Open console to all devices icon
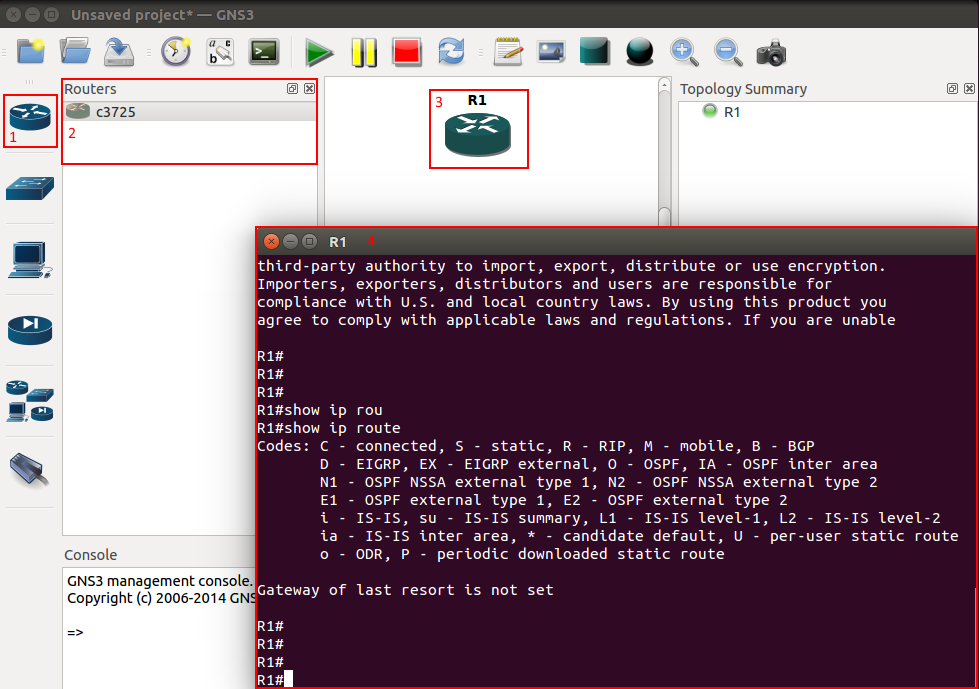This screenshot has height=689, width=979. coord(264,52)
